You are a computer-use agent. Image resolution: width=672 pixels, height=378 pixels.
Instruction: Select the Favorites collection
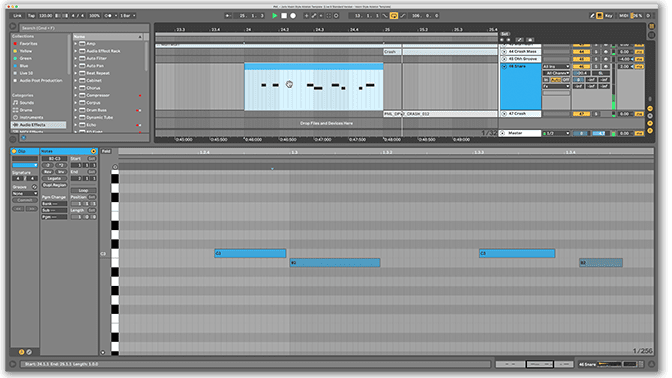[28, 44]
